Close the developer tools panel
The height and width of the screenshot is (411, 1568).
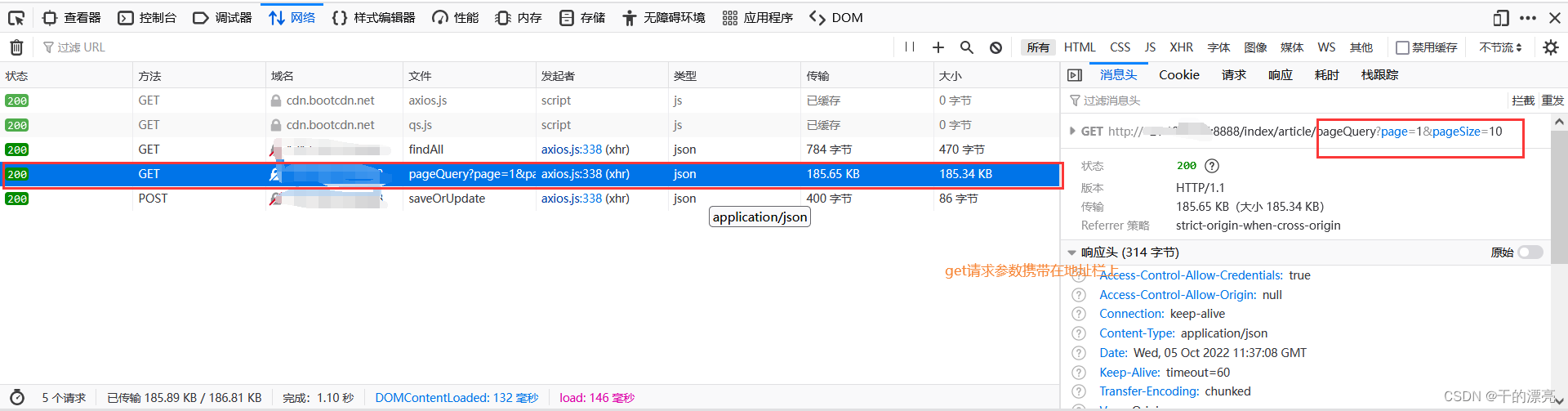1555,18
